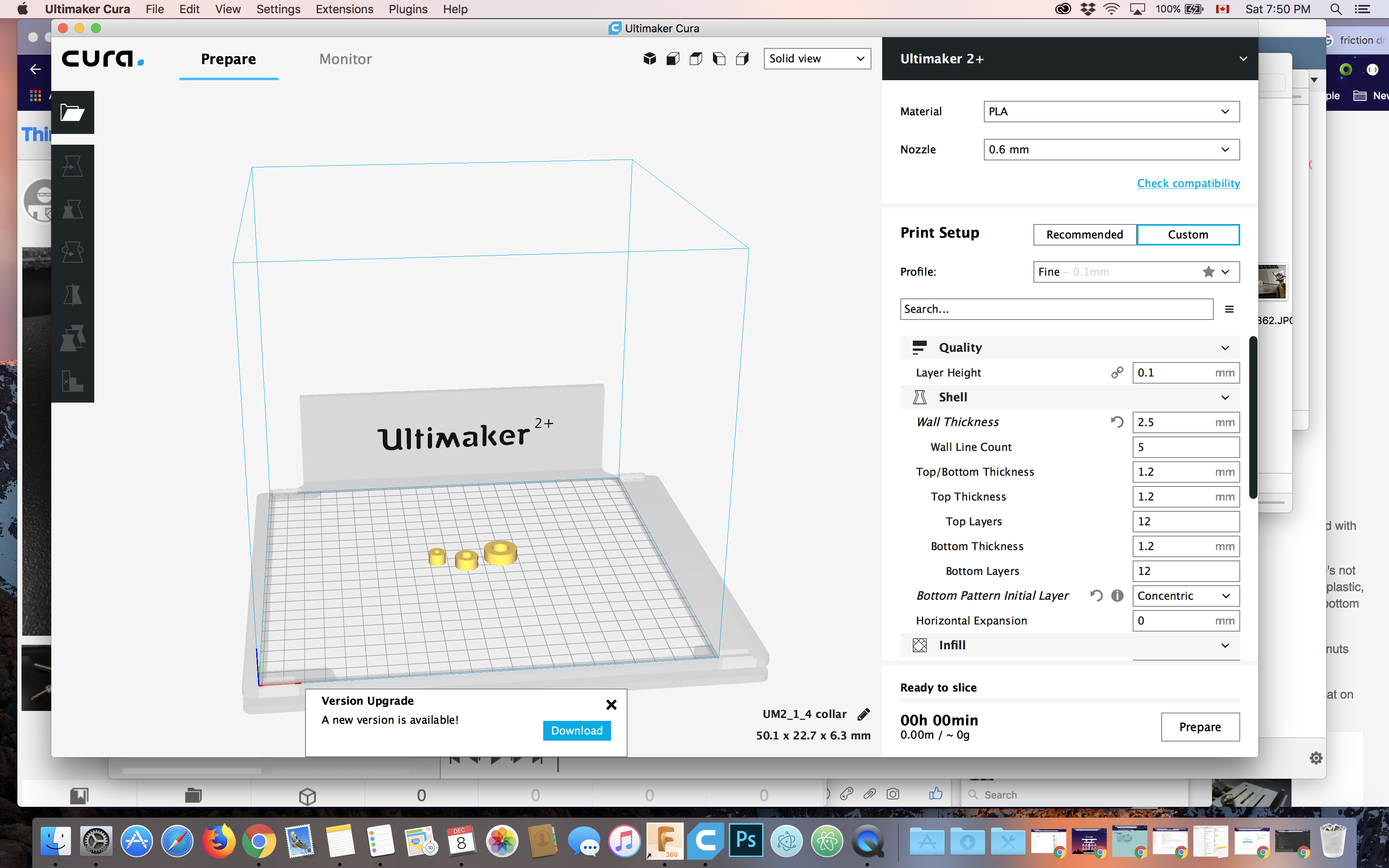Collapse the Quality settings section
This screenshot has height=868, width=1389.
click(x=1070, y=347)
